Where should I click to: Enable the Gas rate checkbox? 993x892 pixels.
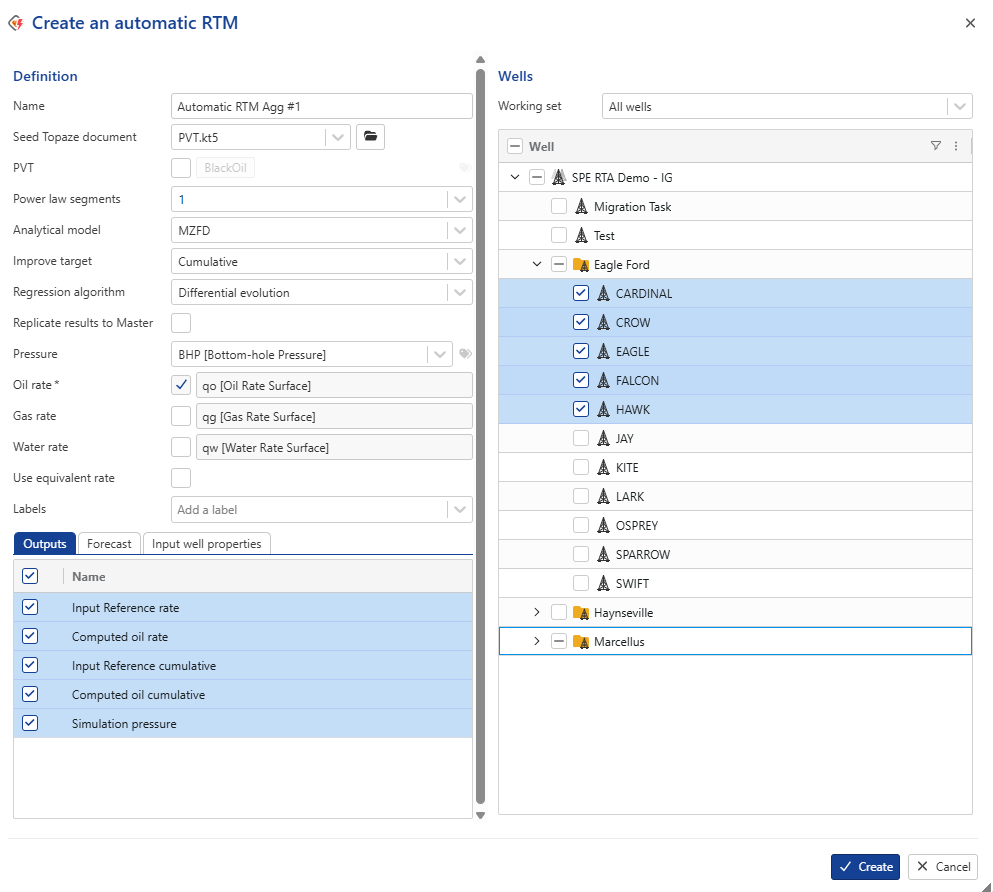tap(181, 416)
